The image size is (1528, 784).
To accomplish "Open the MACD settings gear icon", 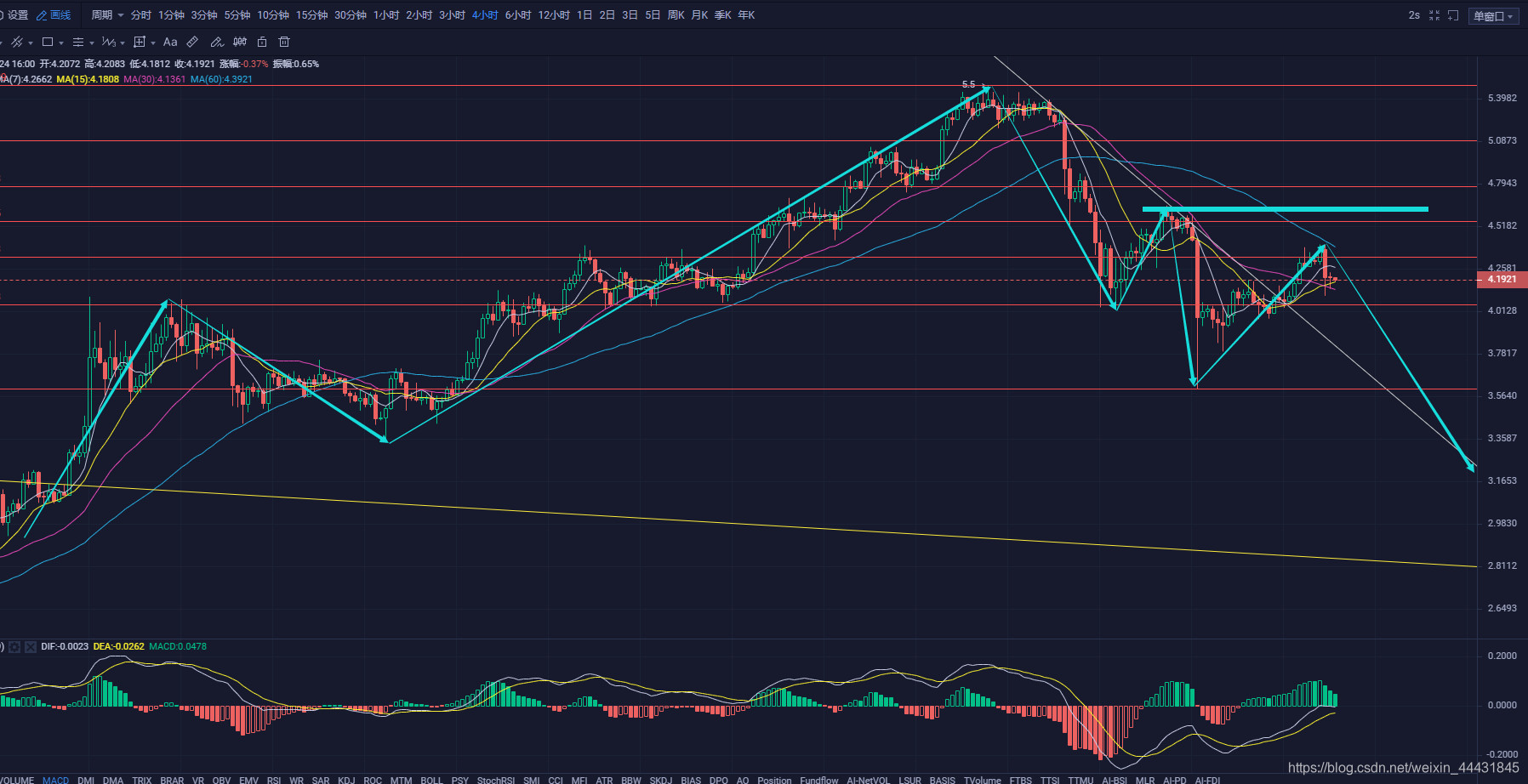I will click(14, 647).
